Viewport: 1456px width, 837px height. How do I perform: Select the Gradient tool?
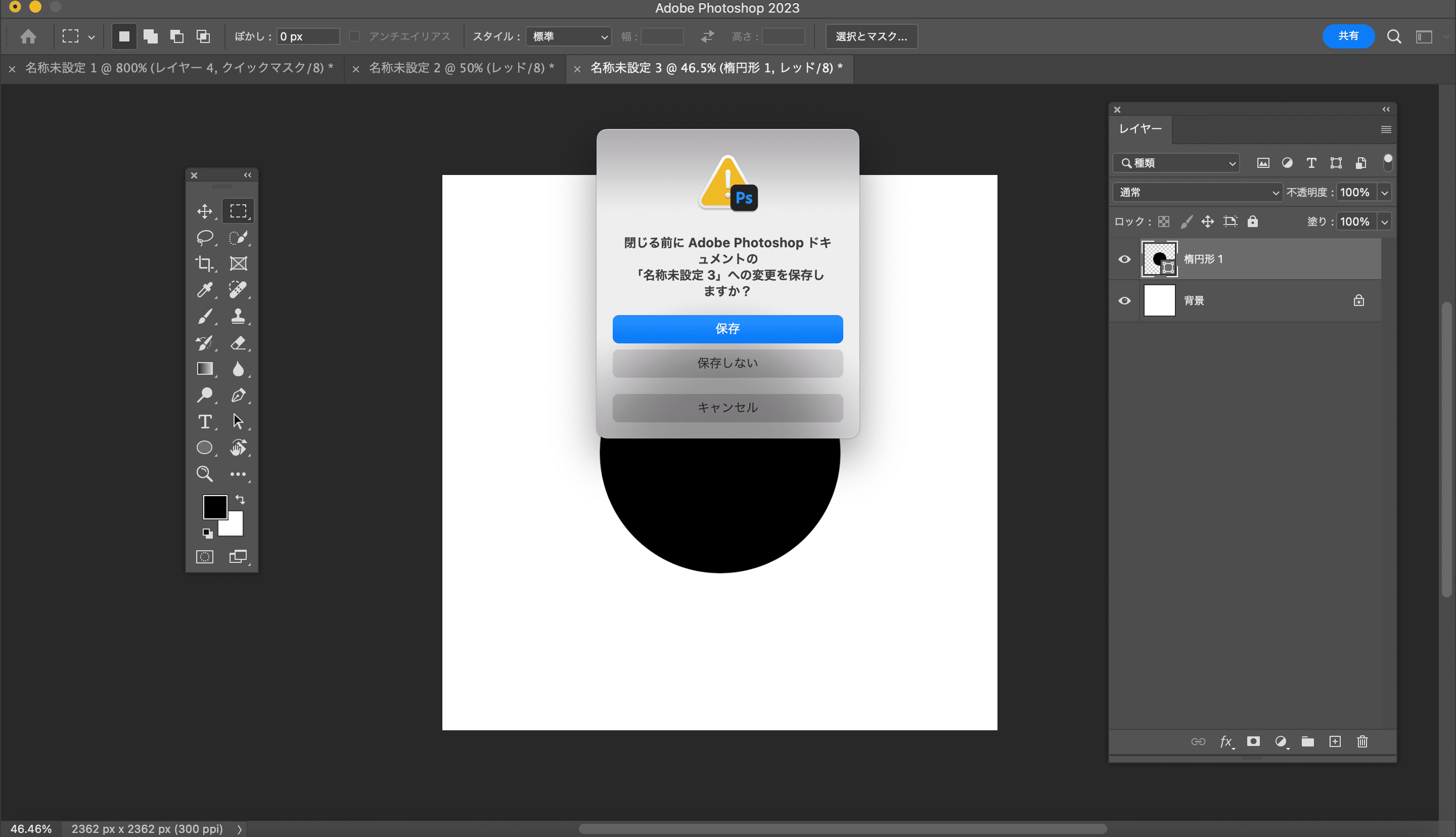[205, 369]
